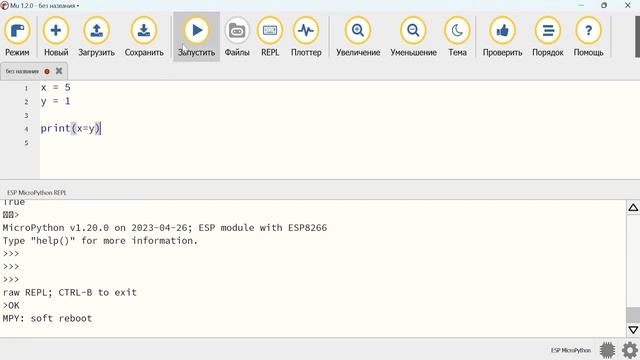Open the Файлы files panel

click(x=237, y=37)
